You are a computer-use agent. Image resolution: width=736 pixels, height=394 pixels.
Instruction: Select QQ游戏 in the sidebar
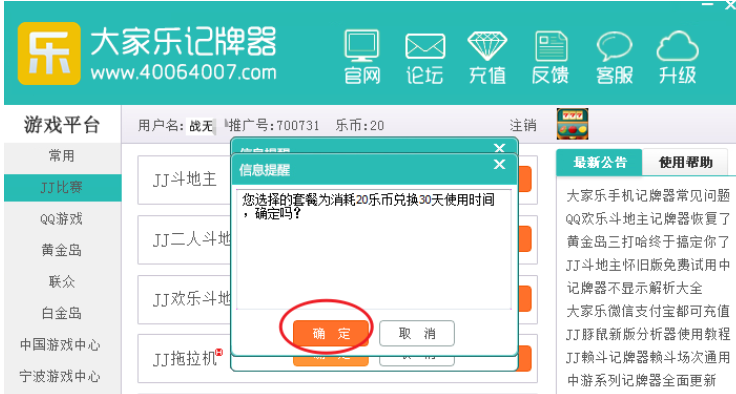pos(62,219)
